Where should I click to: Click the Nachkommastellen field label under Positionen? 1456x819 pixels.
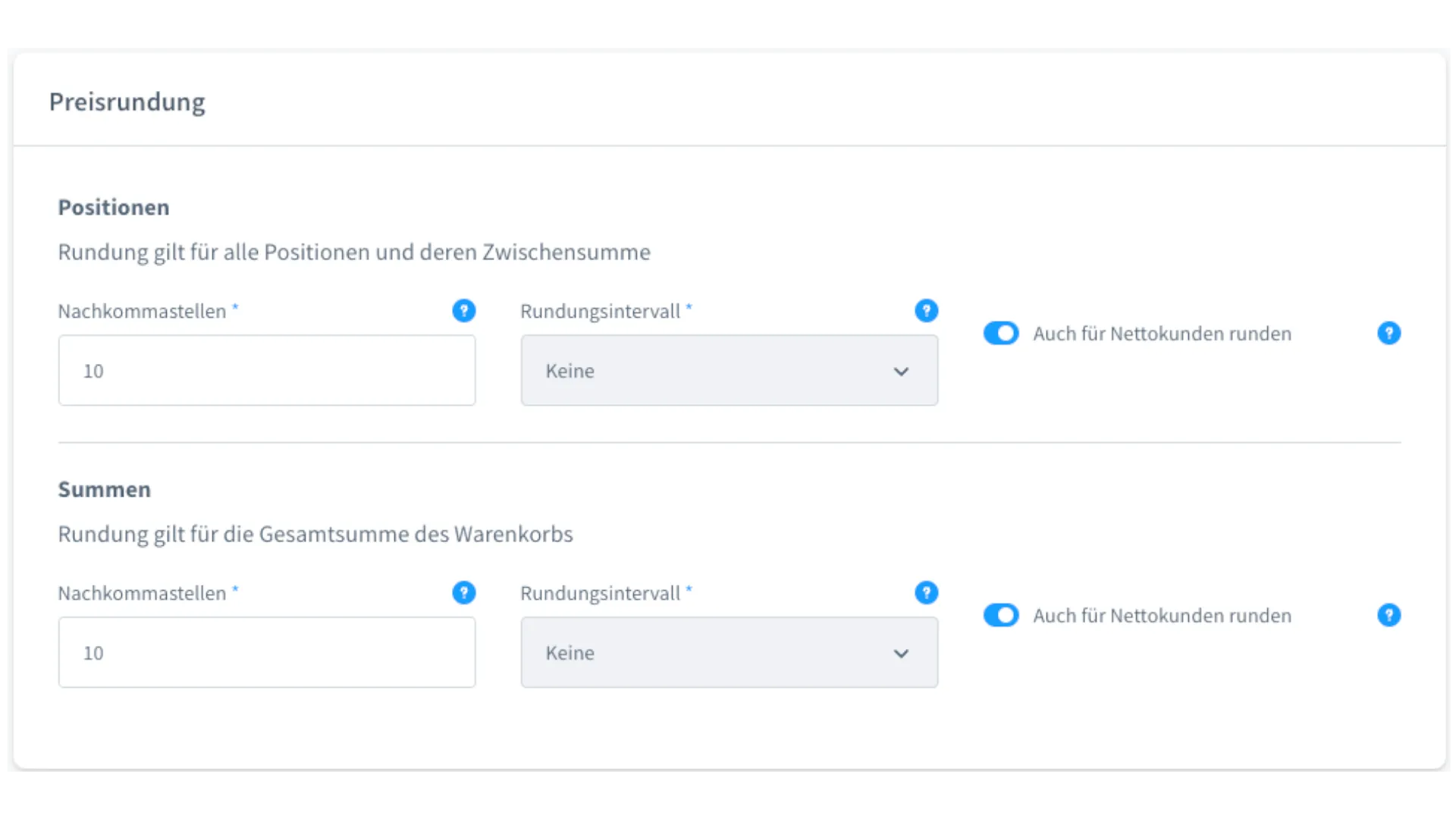tap(143, 311)
